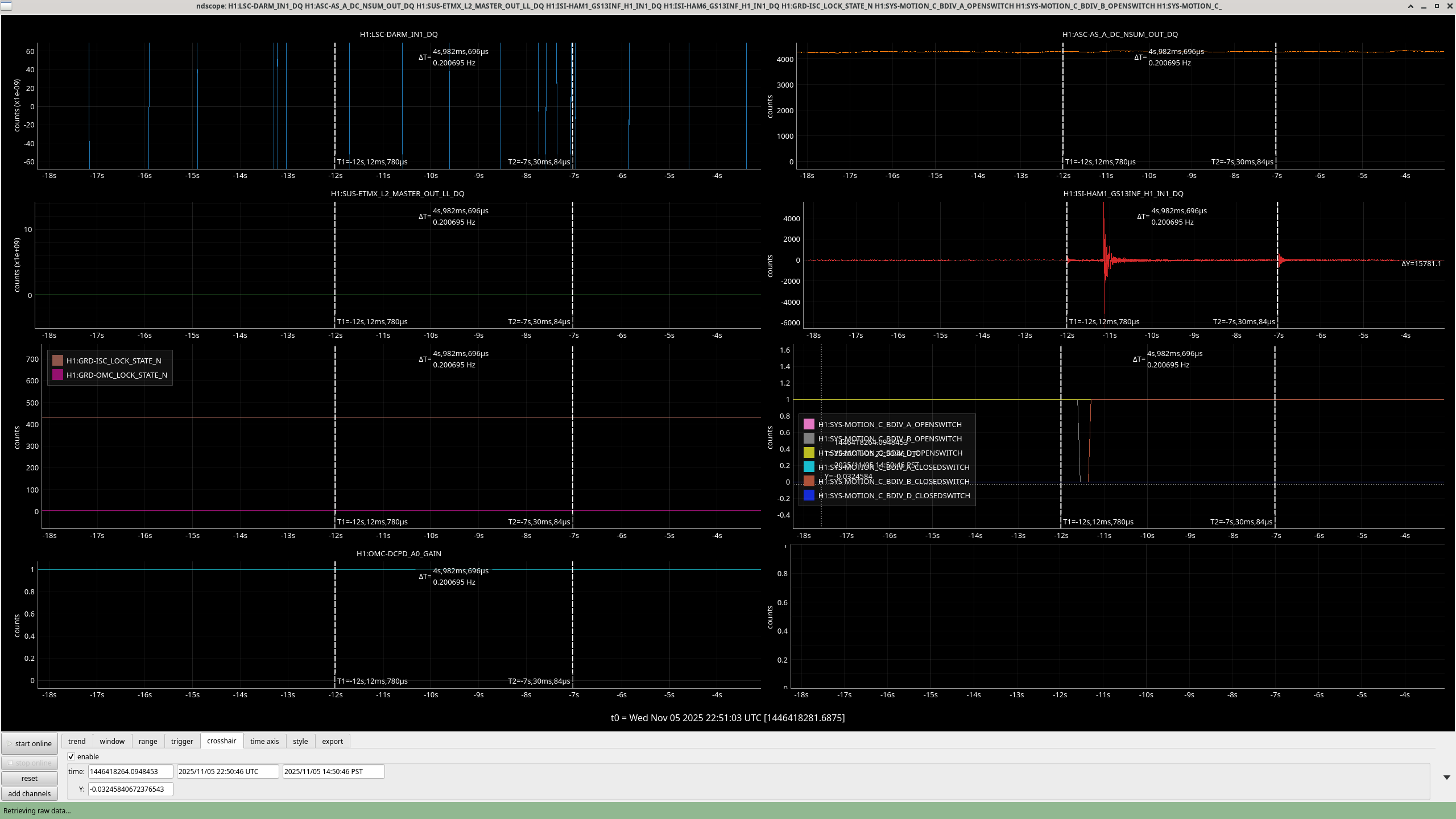Open the trend tab
The width and height of the screenshot is (1456, 819).
(x=77, y=741)
